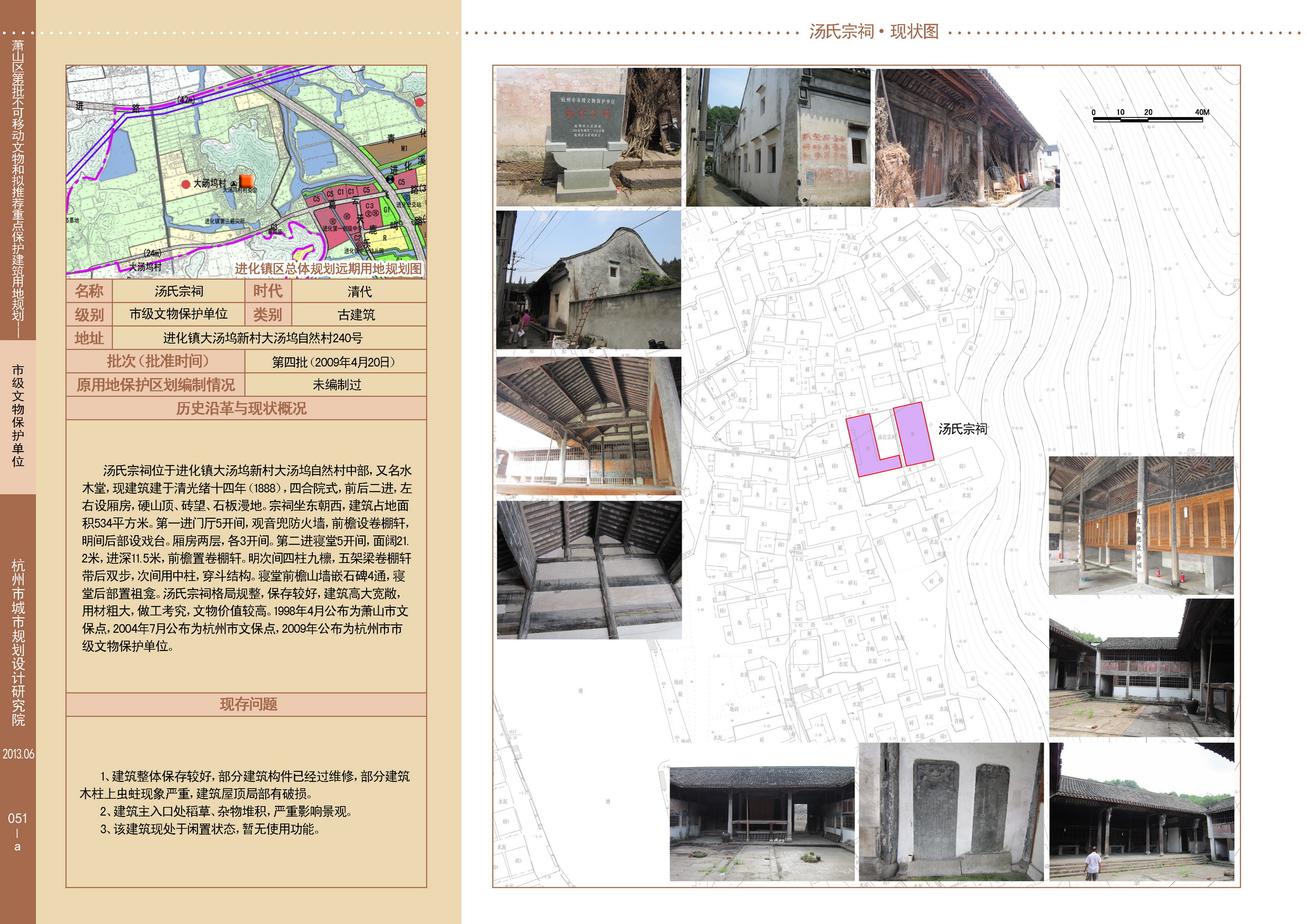Open the courtyard photo with man walking

pos(1142,812)
